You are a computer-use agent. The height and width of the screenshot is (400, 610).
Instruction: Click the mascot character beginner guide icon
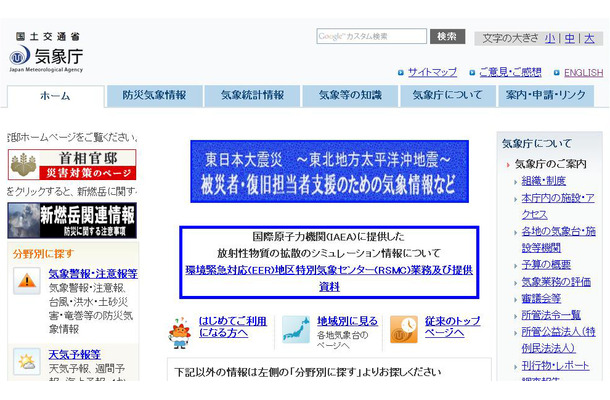pyautogui.click(x=180, y=333)
